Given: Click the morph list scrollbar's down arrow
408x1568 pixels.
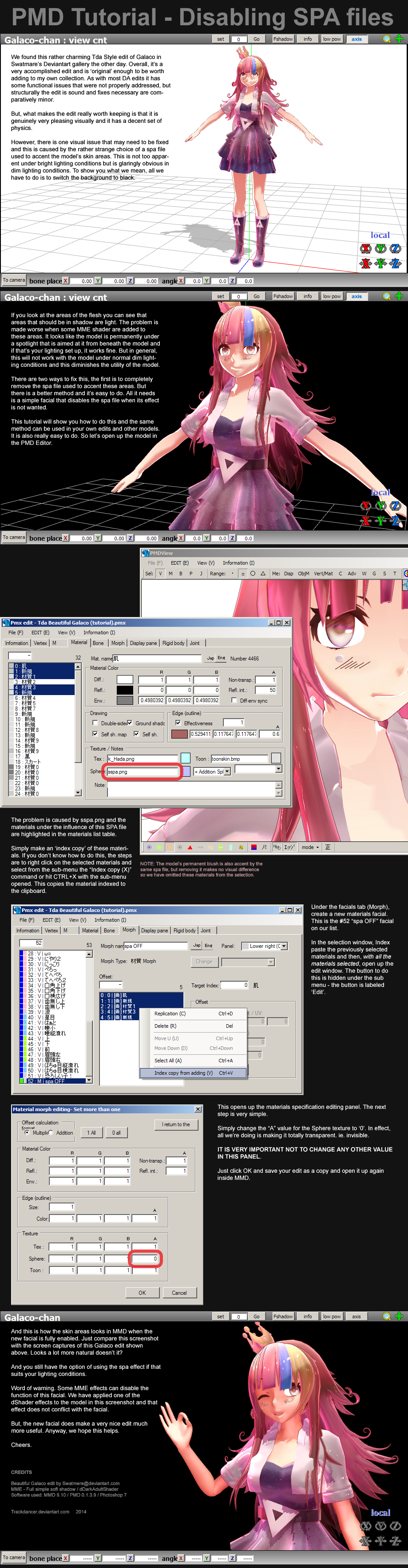Looking at the screenshot, I should [89, 1080].
